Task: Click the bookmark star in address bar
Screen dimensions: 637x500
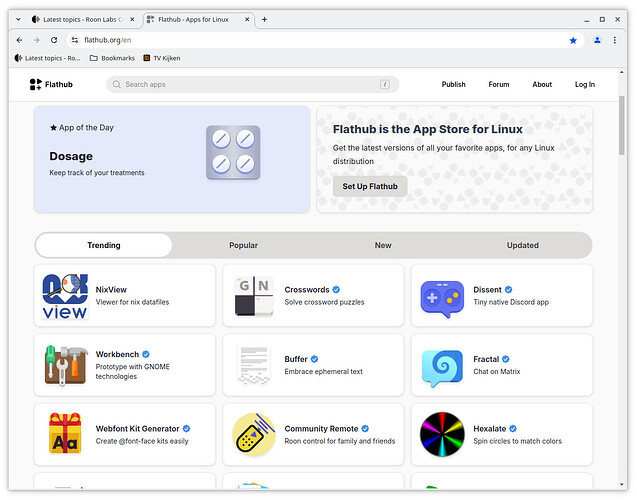Action: (x=573, y=40)
